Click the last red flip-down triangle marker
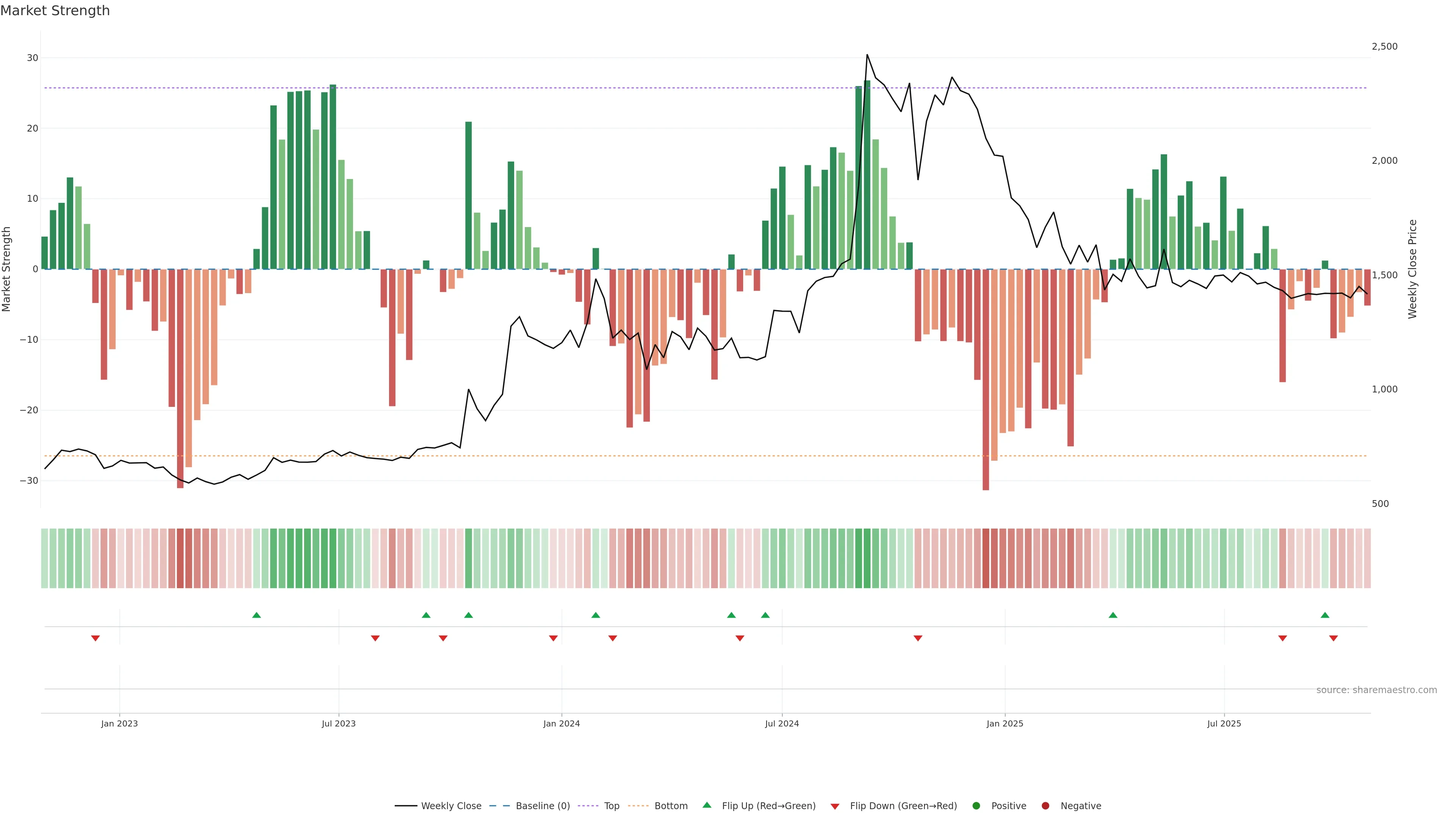This screenshot has width=1456, height=819. 1334,638
